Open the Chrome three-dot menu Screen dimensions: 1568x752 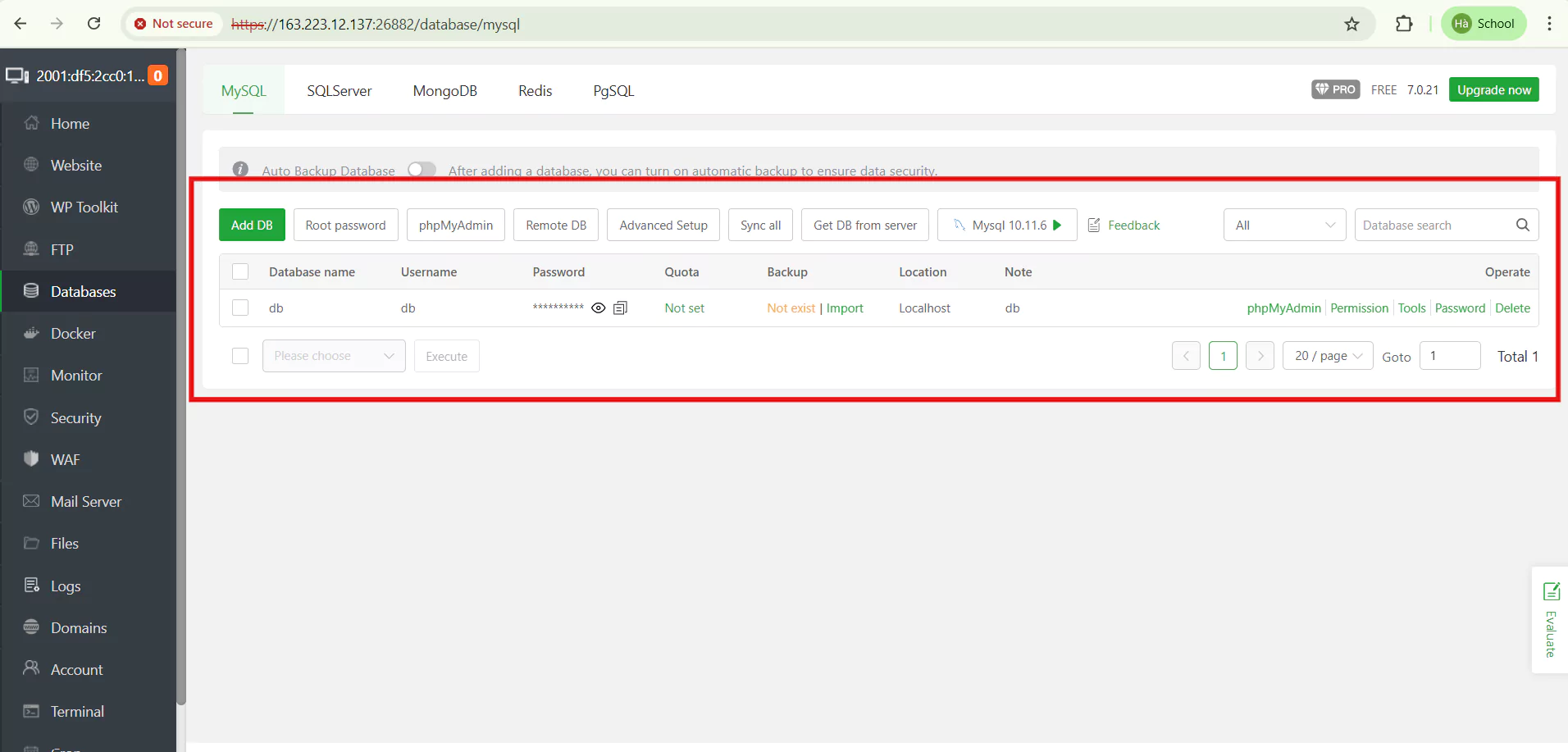(x=1549, y=24)
